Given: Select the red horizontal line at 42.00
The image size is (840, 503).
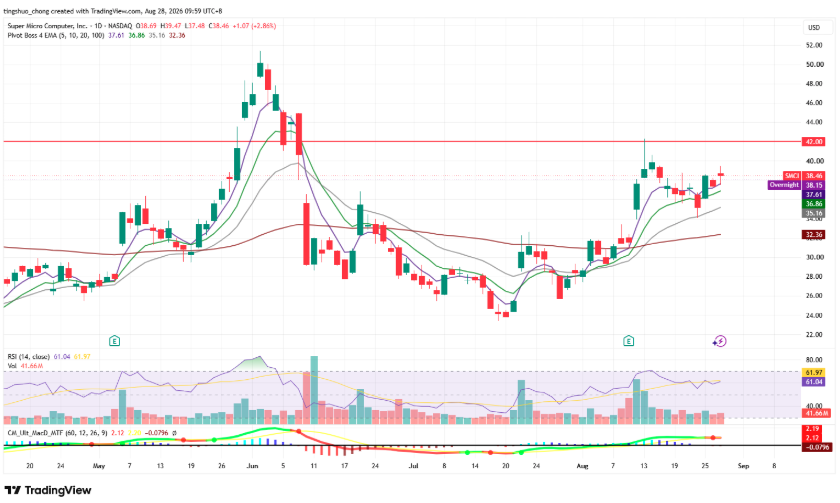Looking at the screenshot, I should tap(402, 141).
